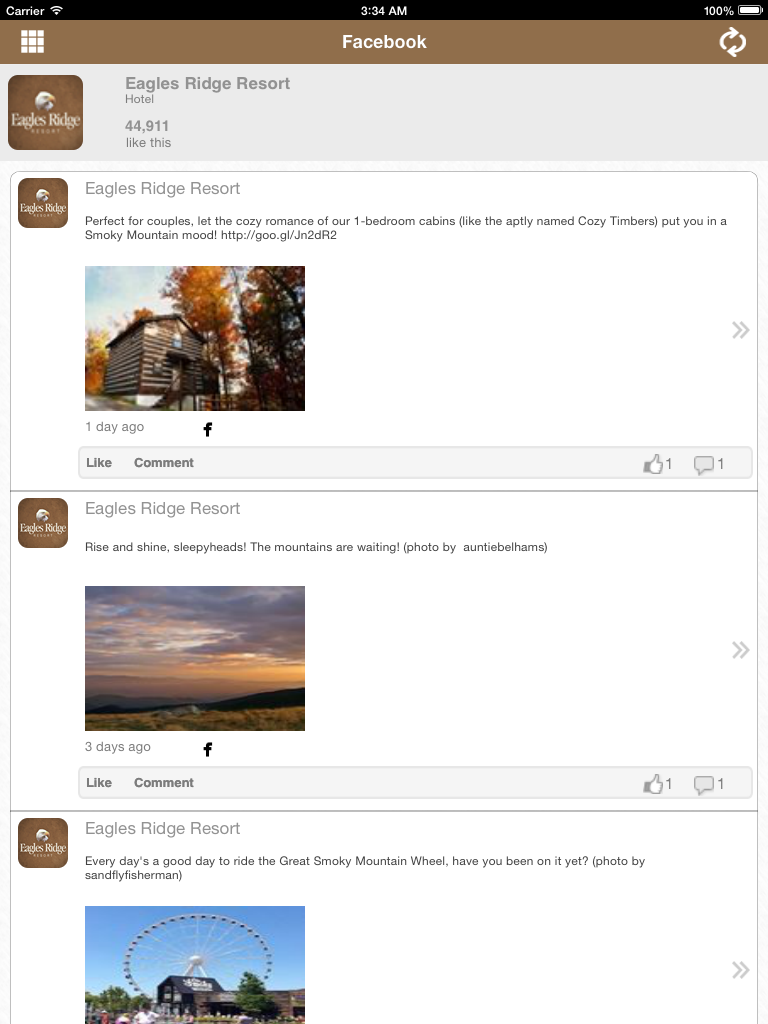Comment on the cabin post
This screenshot has width=768, height=1024.
coord(164,462)
